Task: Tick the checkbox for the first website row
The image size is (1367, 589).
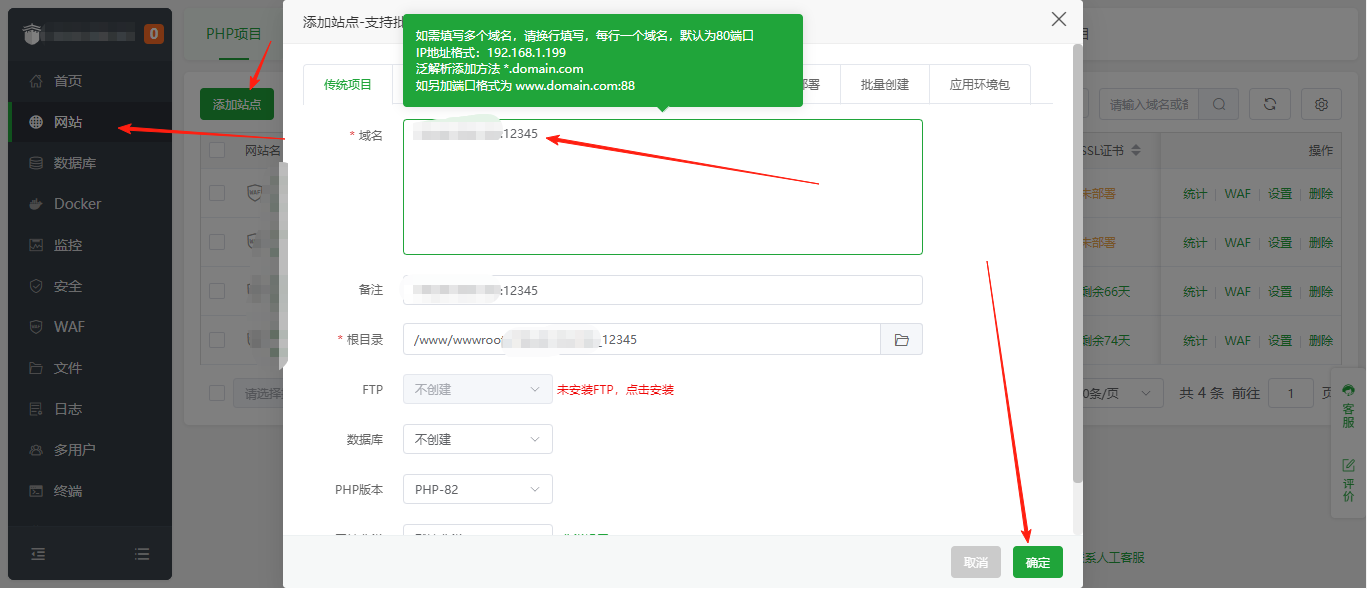Action: coord(217,193)
